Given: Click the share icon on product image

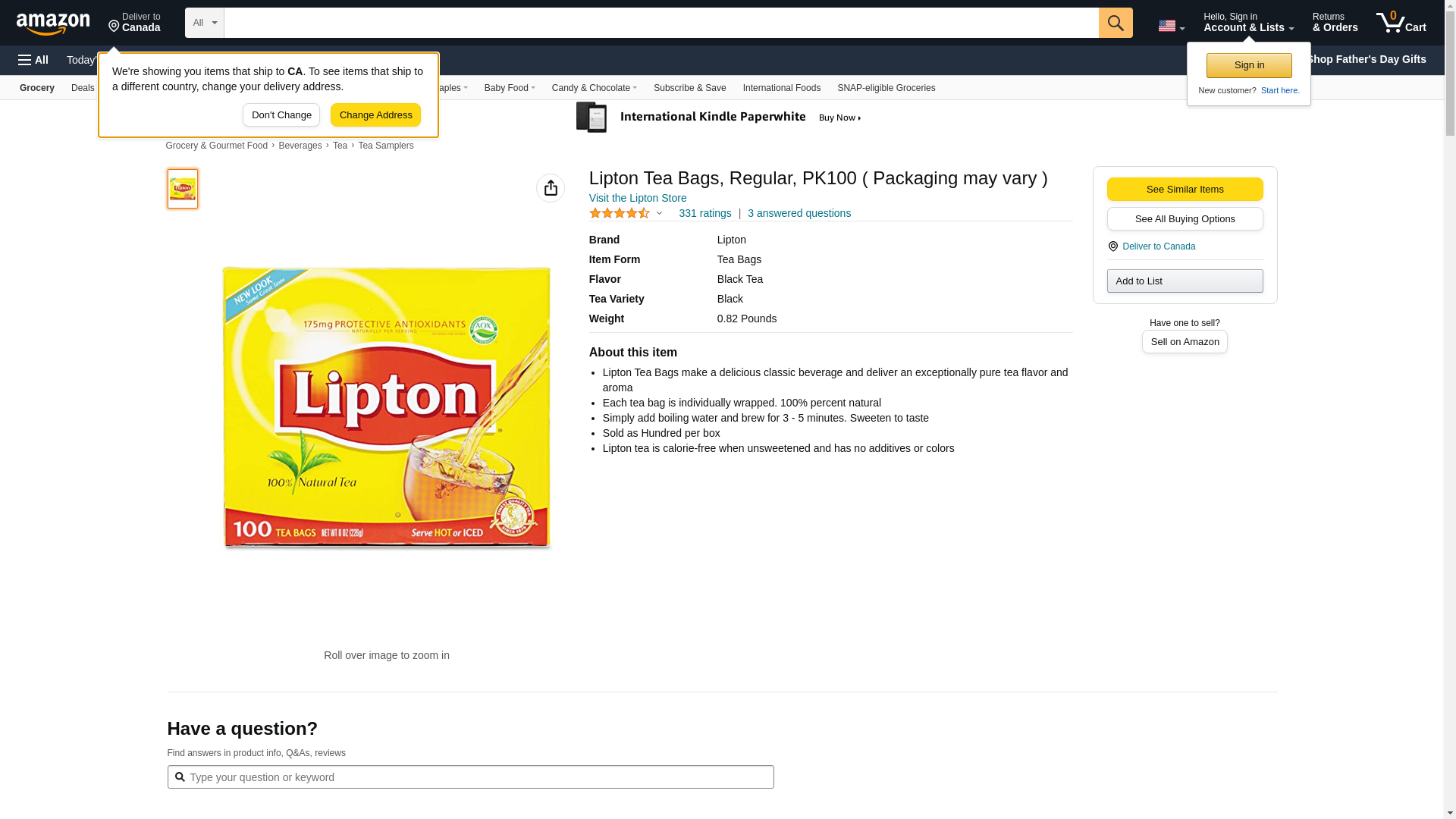Looking at the screenshot, I should pos(551,188).
